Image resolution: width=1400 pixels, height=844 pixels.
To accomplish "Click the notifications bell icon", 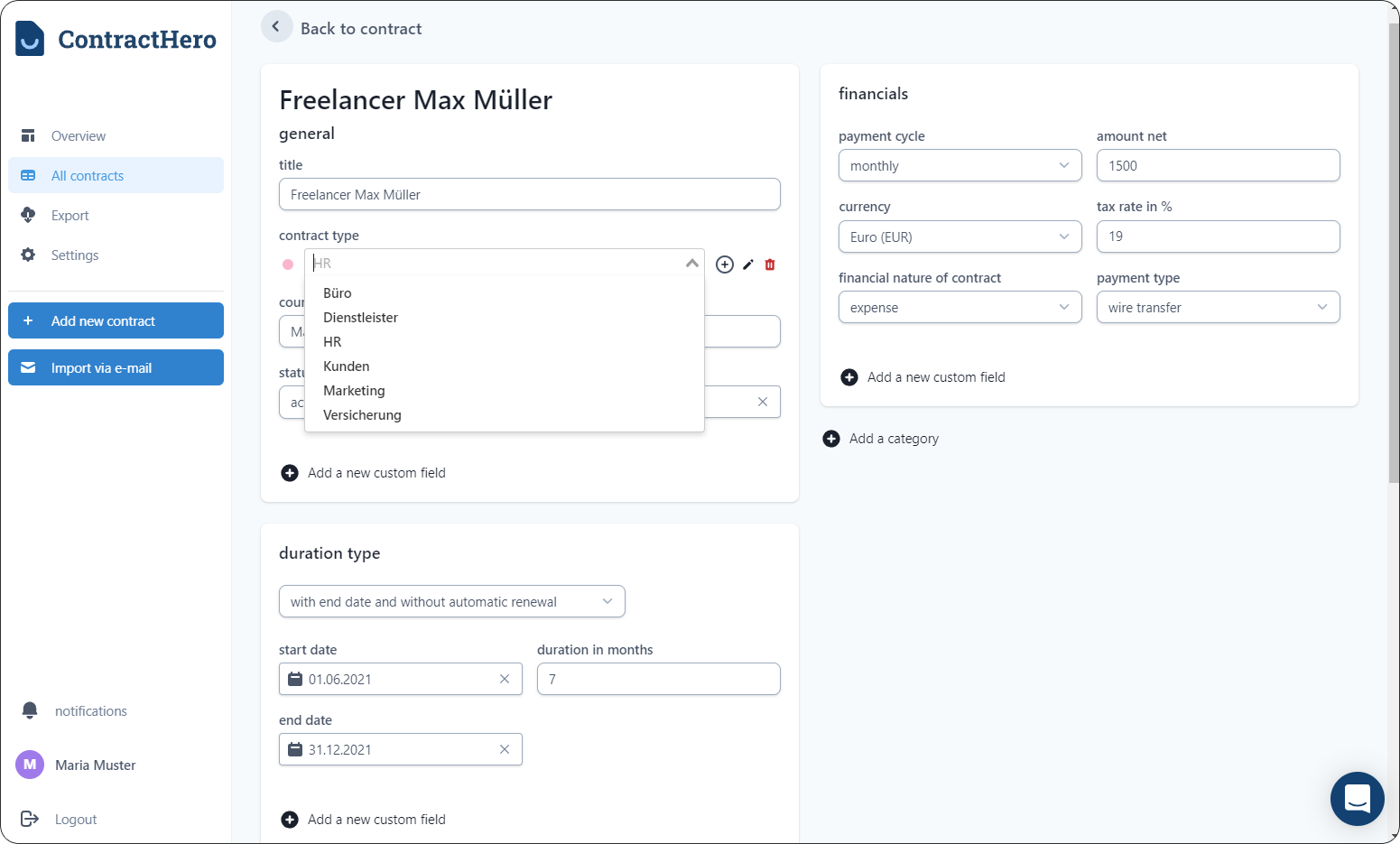I will pyautogui.click(x=30, y=710).
